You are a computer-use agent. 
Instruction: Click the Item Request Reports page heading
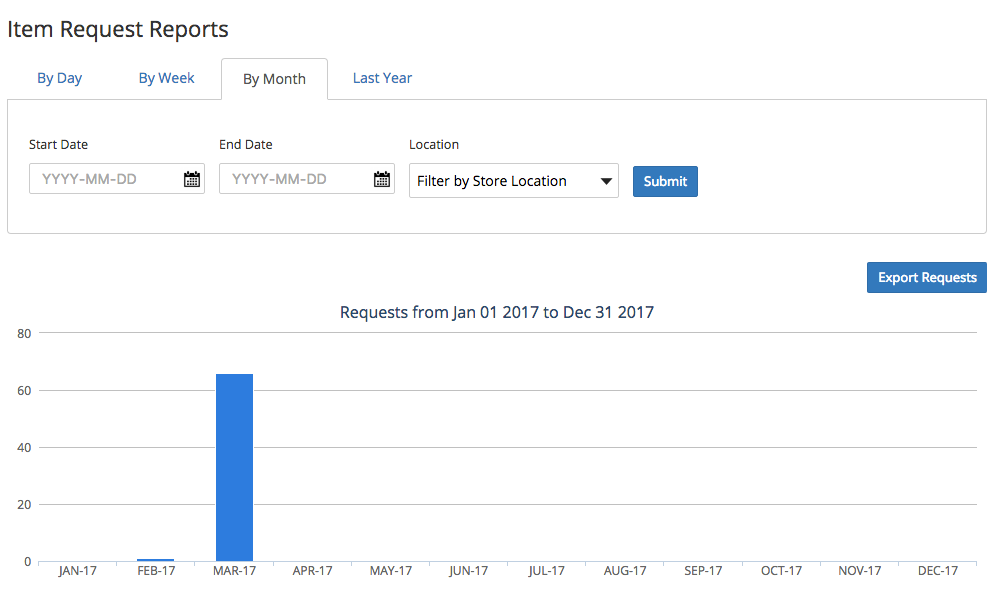(x=117, y=29)
